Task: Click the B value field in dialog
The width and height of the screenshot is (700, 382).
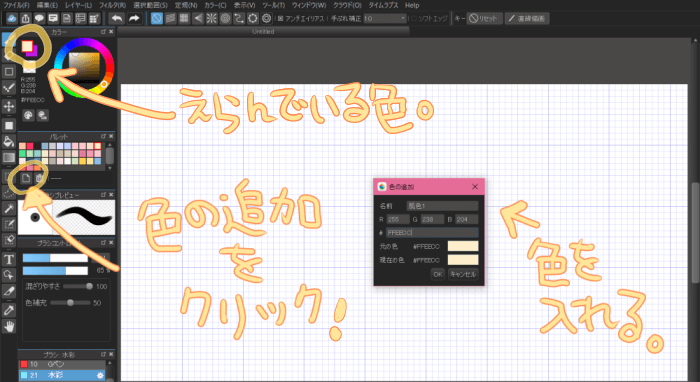Action: (467, 219)
